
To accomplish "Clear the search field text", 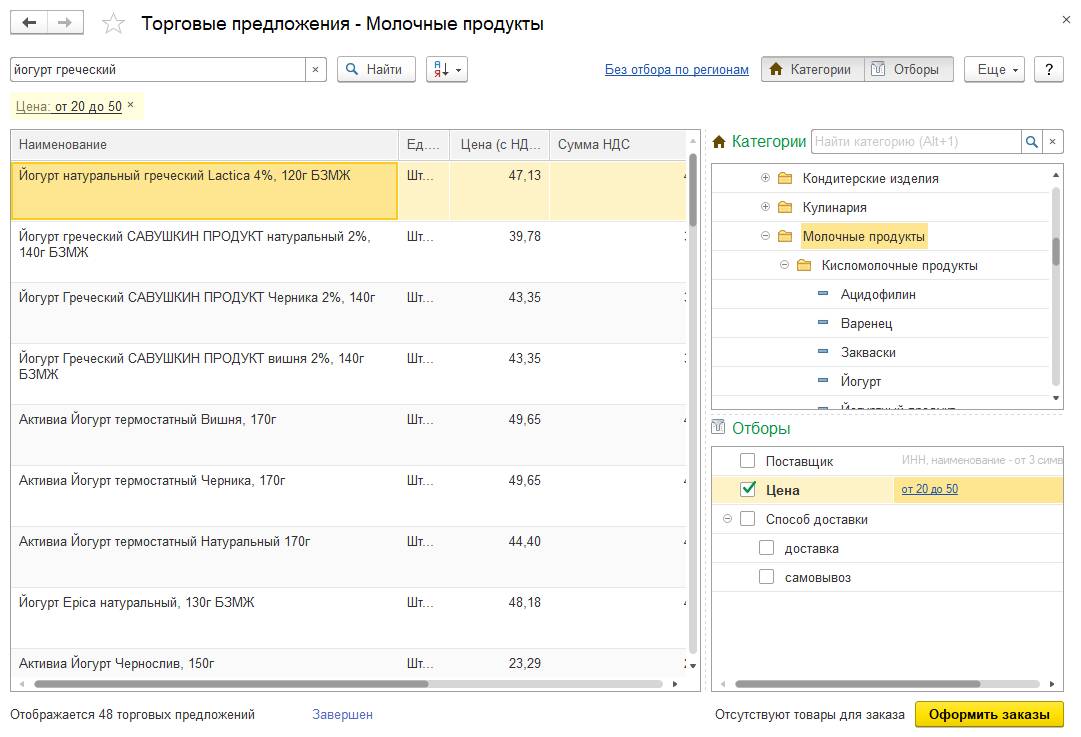I will click(316, 70).
